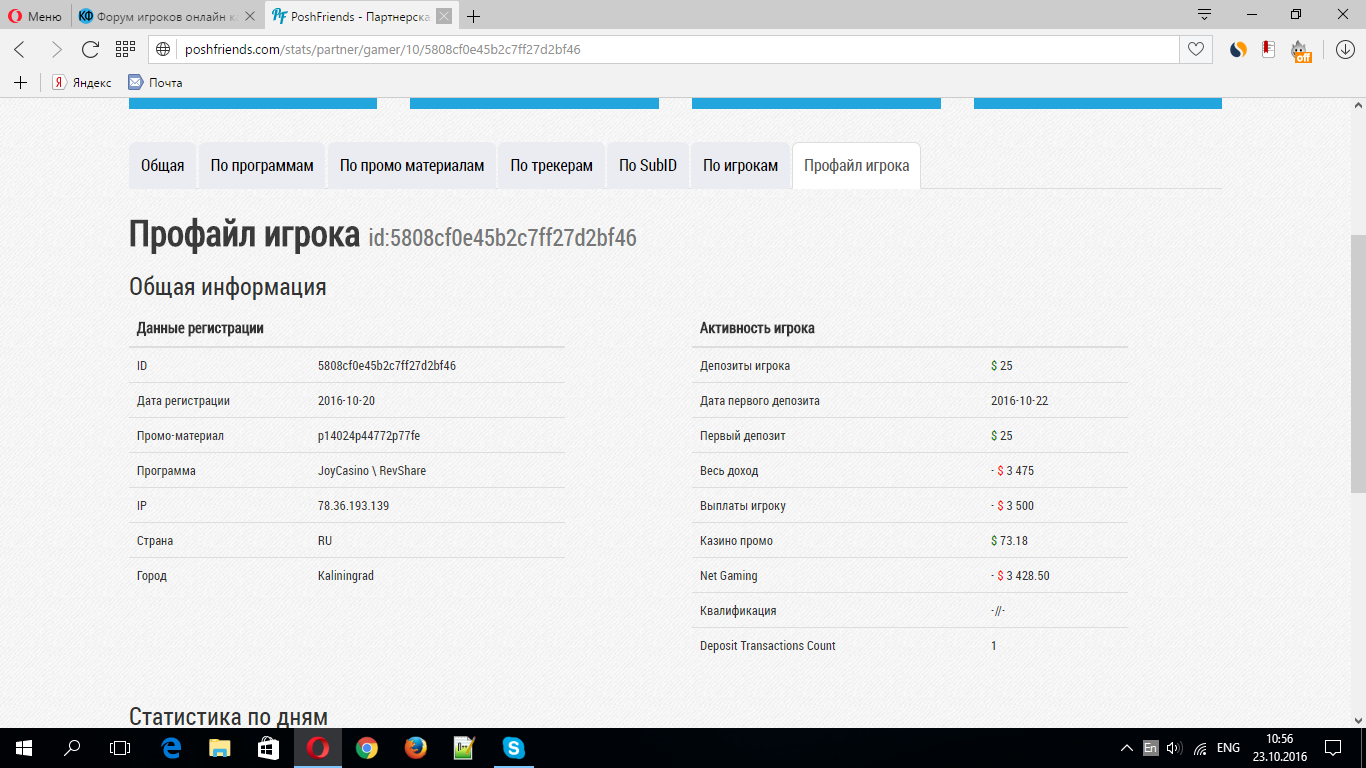Viewport: 1366px width, 768px height.
Task: Click the Статистика по дням heading
Action: coord(229,717)
